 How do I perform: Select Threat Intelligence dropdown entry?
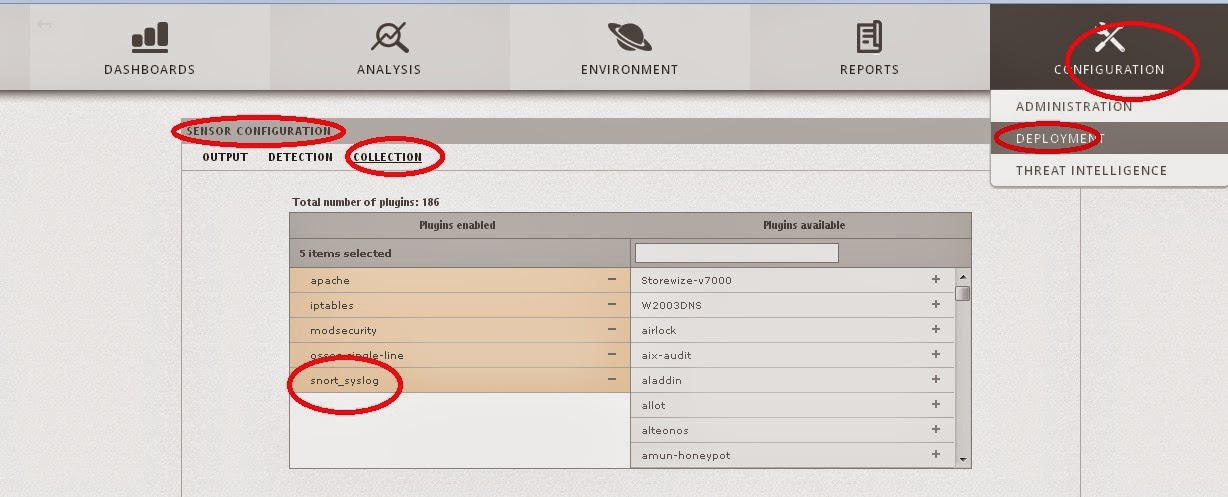[1091, 171]
